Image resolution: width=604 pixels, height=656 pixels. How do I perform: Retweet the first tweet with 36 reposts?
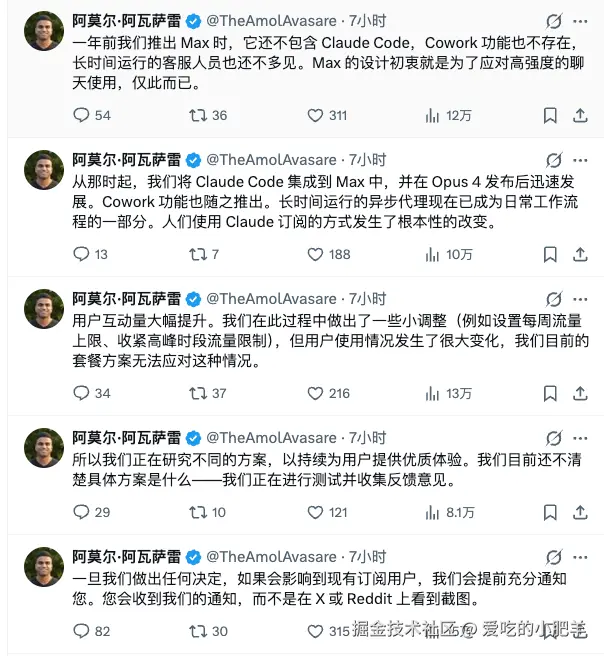coord(198,116)
